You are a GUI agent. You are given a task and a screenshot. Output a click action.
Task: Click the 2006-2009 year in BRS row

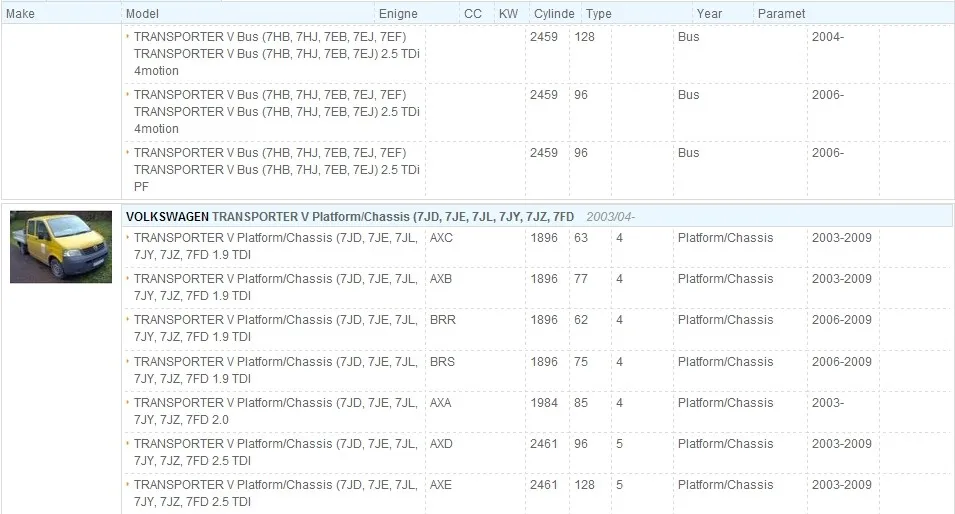pos(842,362)
